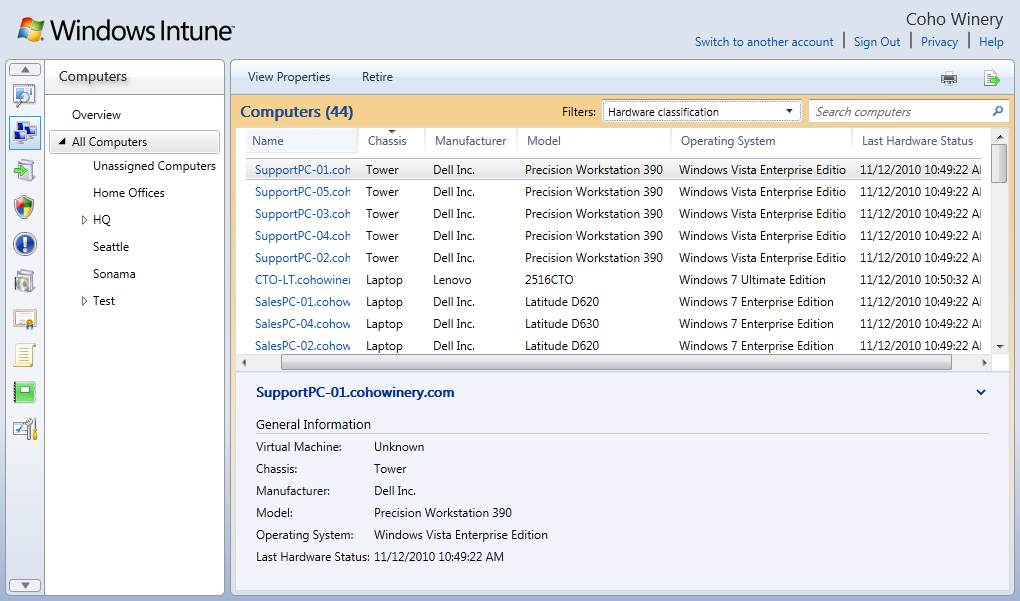The image size is (1020, 601).
Task: Click the Coho Winery account name
Action: click(954, 19)
